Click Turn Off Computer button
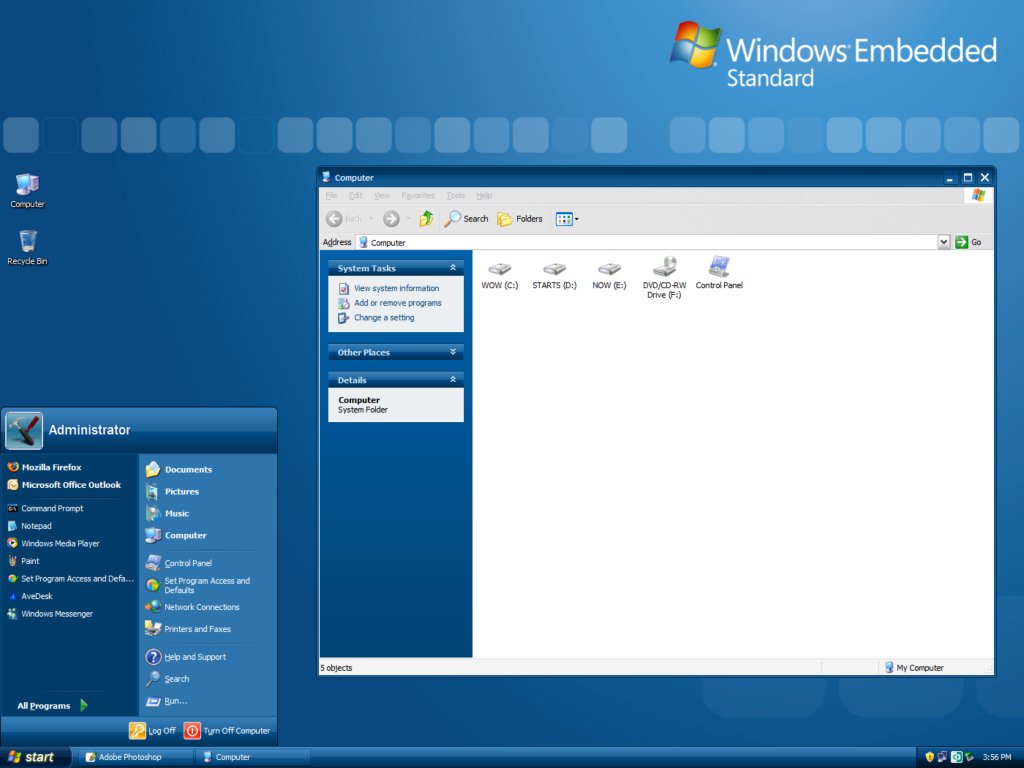This screenshot has width=1024, height=768. pos(227,730)
